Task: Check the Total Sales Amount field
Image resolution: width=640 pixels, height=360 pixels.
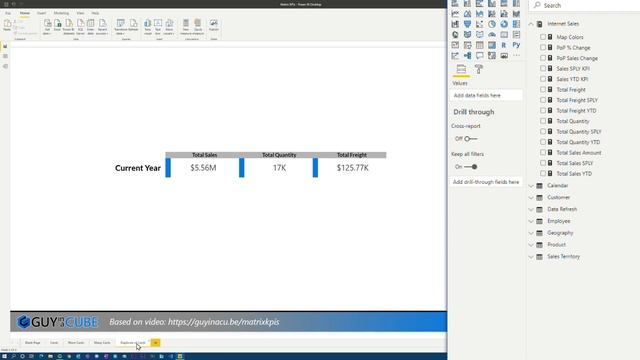Action: (543, 152)
